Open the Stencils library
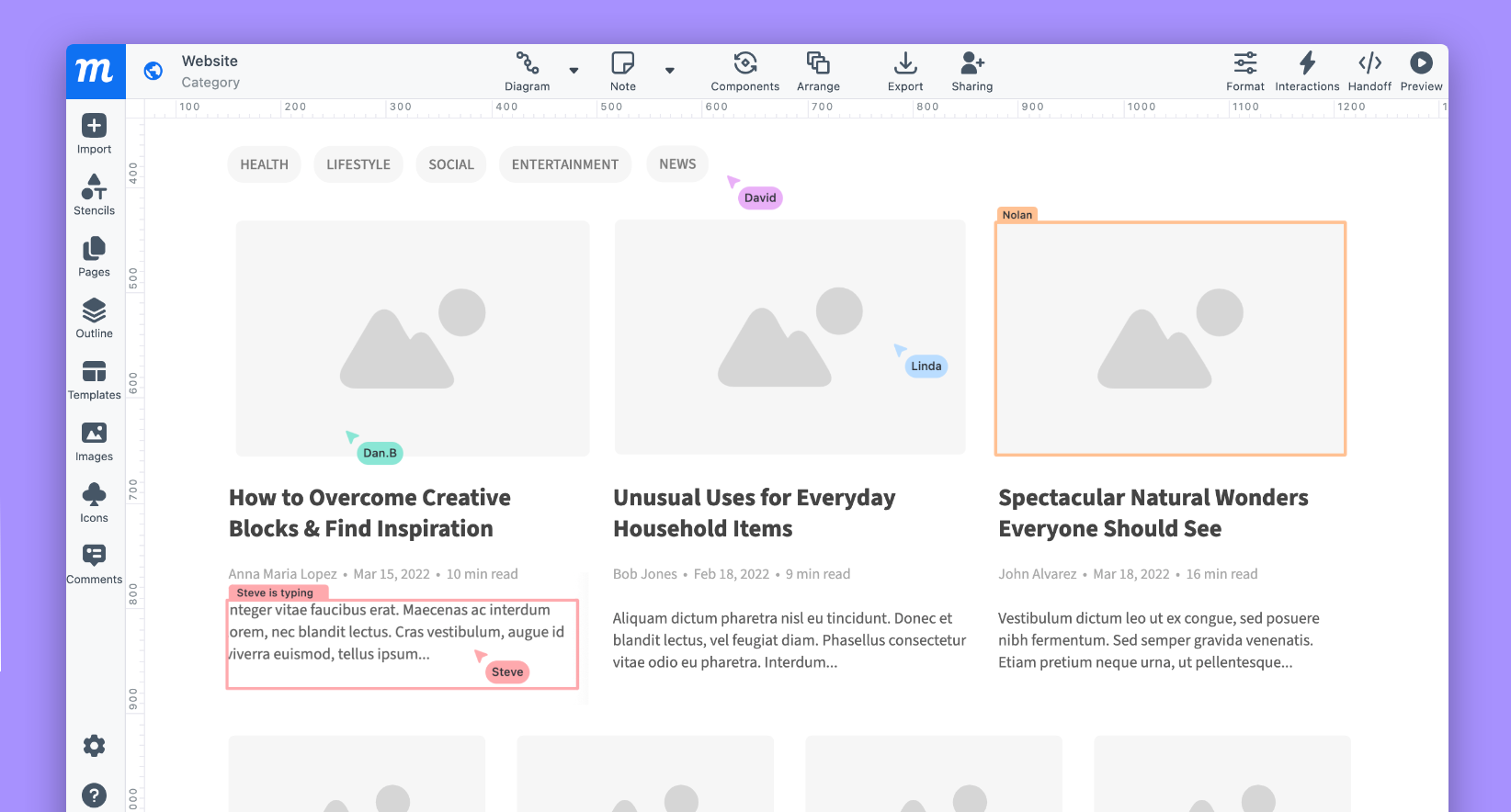Viewport: 1511px width, 812px height. pyautogui.click(x=94, y=195)
